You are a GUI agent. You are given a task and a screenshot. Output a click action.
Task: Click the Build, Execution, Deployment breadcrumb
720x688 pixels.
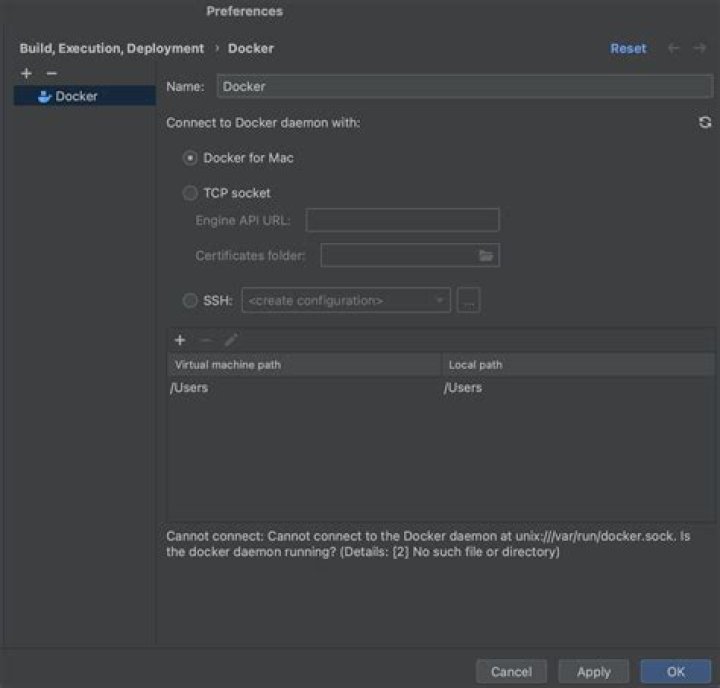coord(112,48)
